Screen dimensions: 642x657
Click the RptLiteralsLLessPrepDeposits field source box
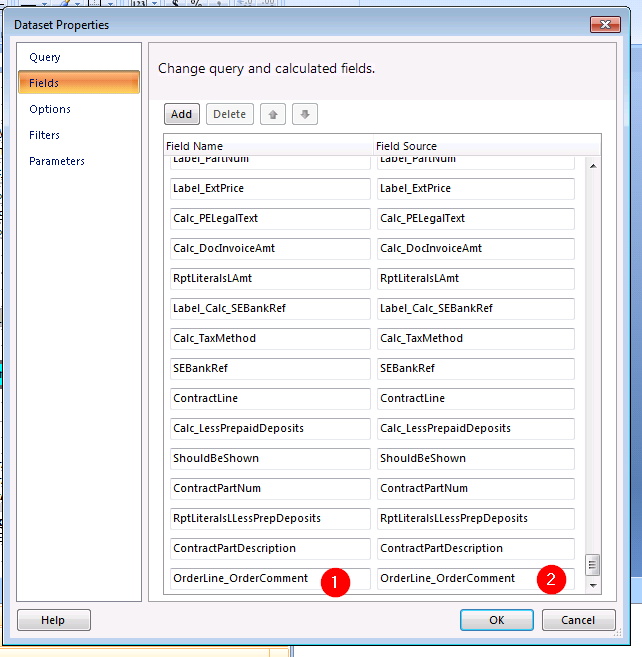476,519
